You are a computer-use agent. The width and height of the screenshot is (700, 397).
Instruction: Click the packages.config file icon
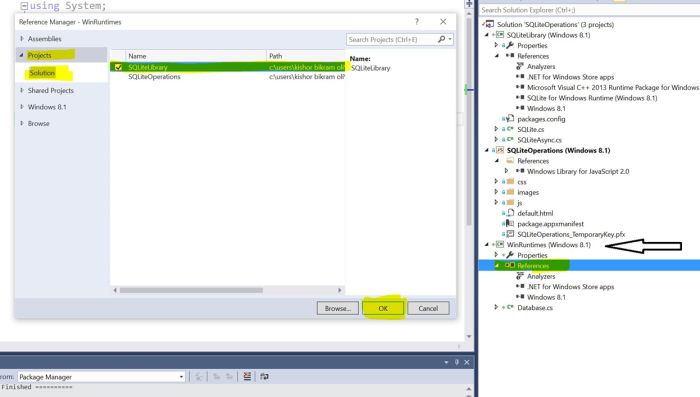(x=510, y=119)
